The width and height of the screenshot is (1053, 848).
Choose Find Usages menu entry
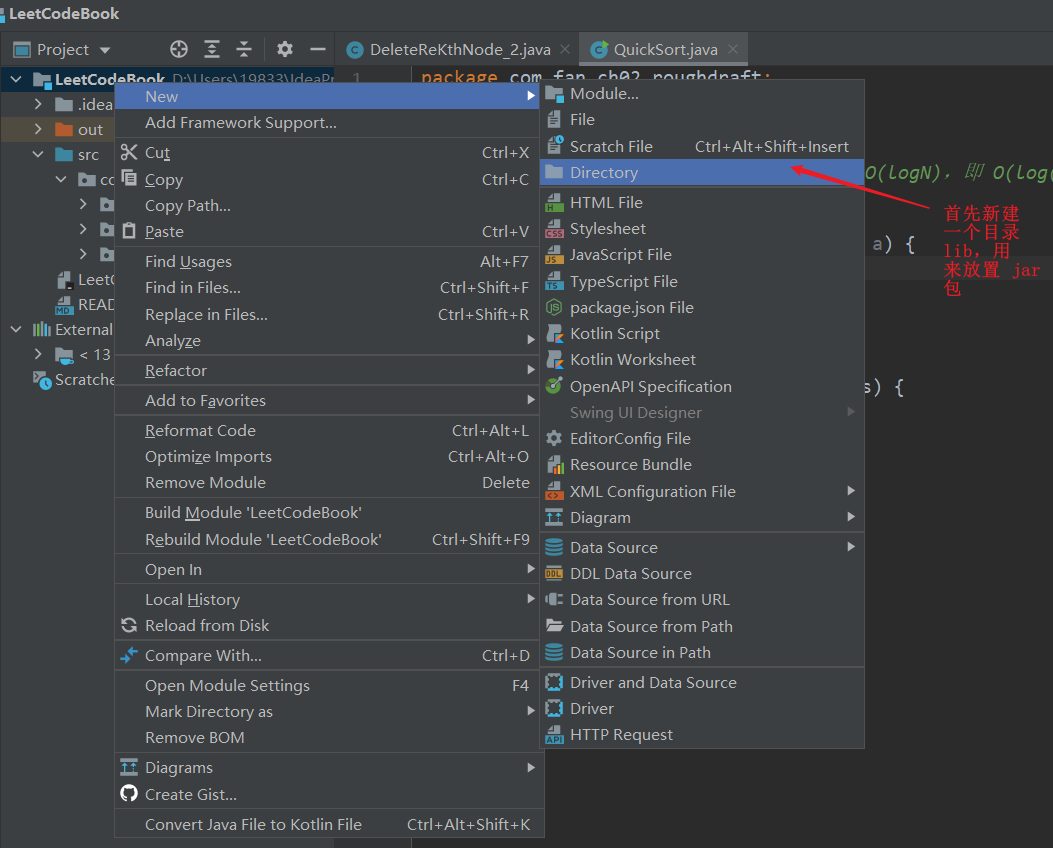[329, 261]
